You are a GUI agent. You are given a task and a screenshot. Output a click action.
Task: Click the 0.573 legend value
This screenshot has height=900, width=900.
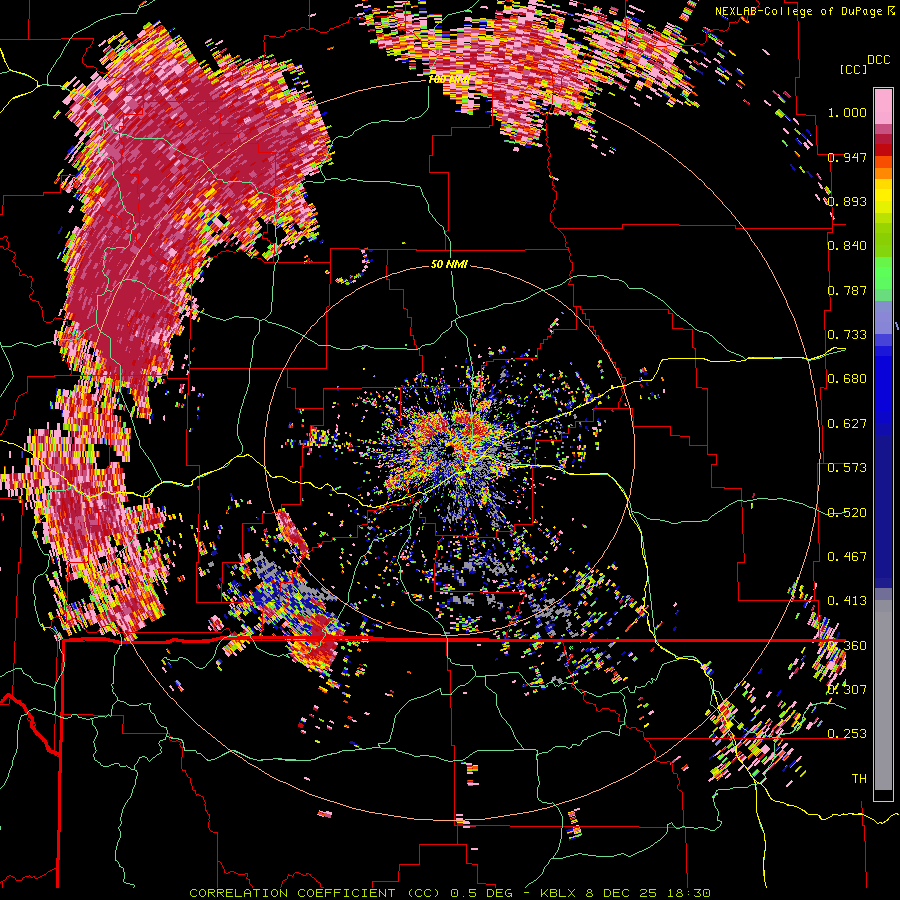(847, 468)
